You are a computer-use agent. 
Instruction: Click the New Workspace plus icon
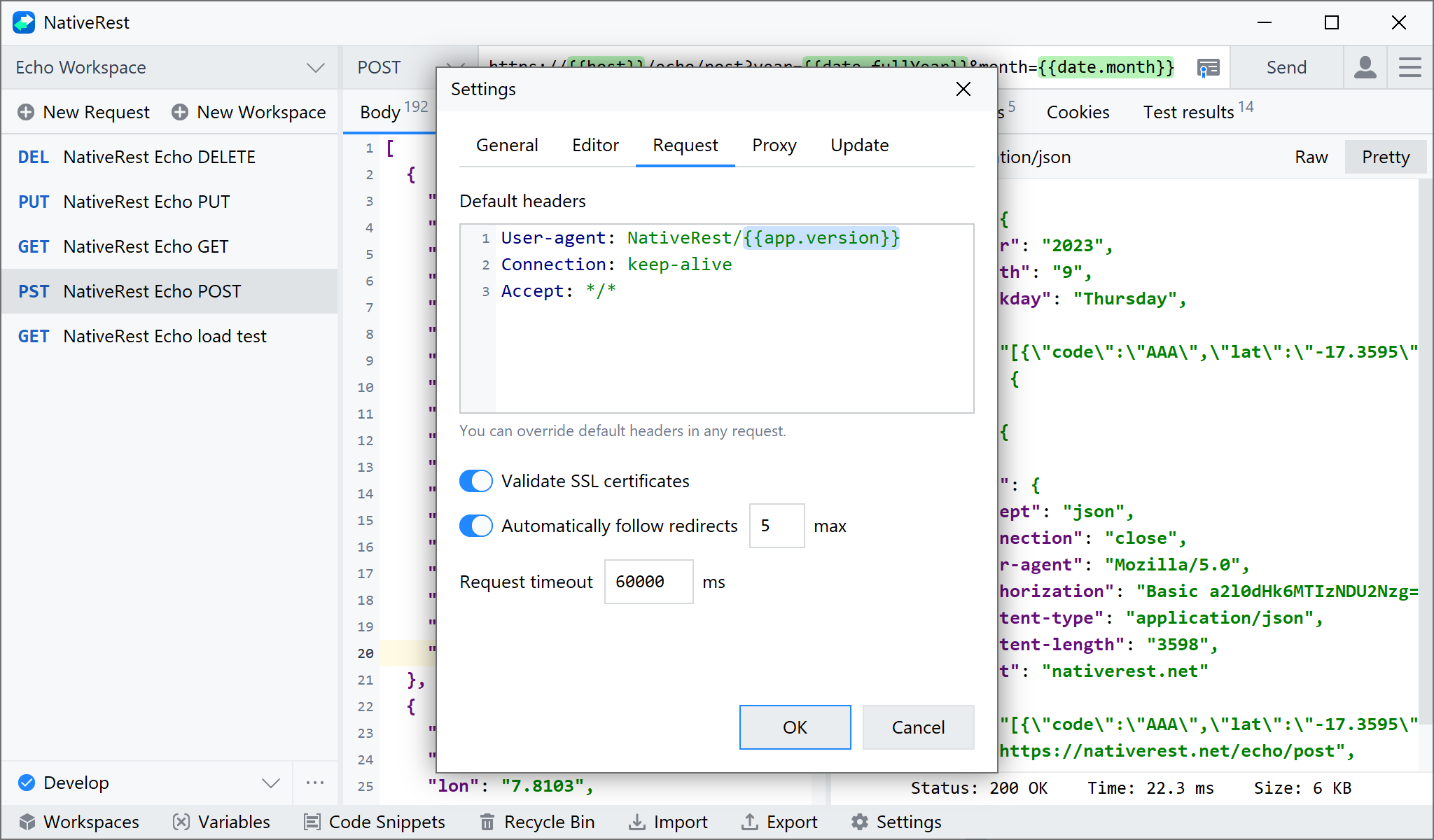180,112
